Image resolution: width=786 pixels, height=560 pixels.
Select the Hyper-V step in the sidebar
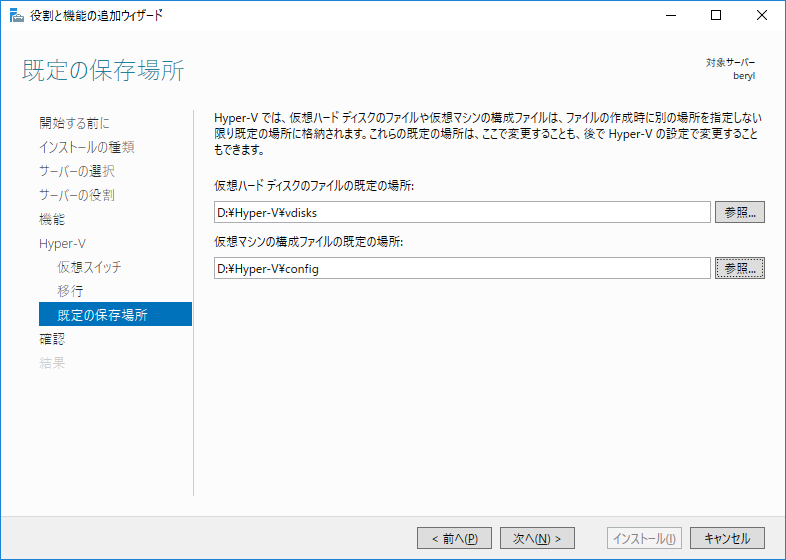click(63, 244)
